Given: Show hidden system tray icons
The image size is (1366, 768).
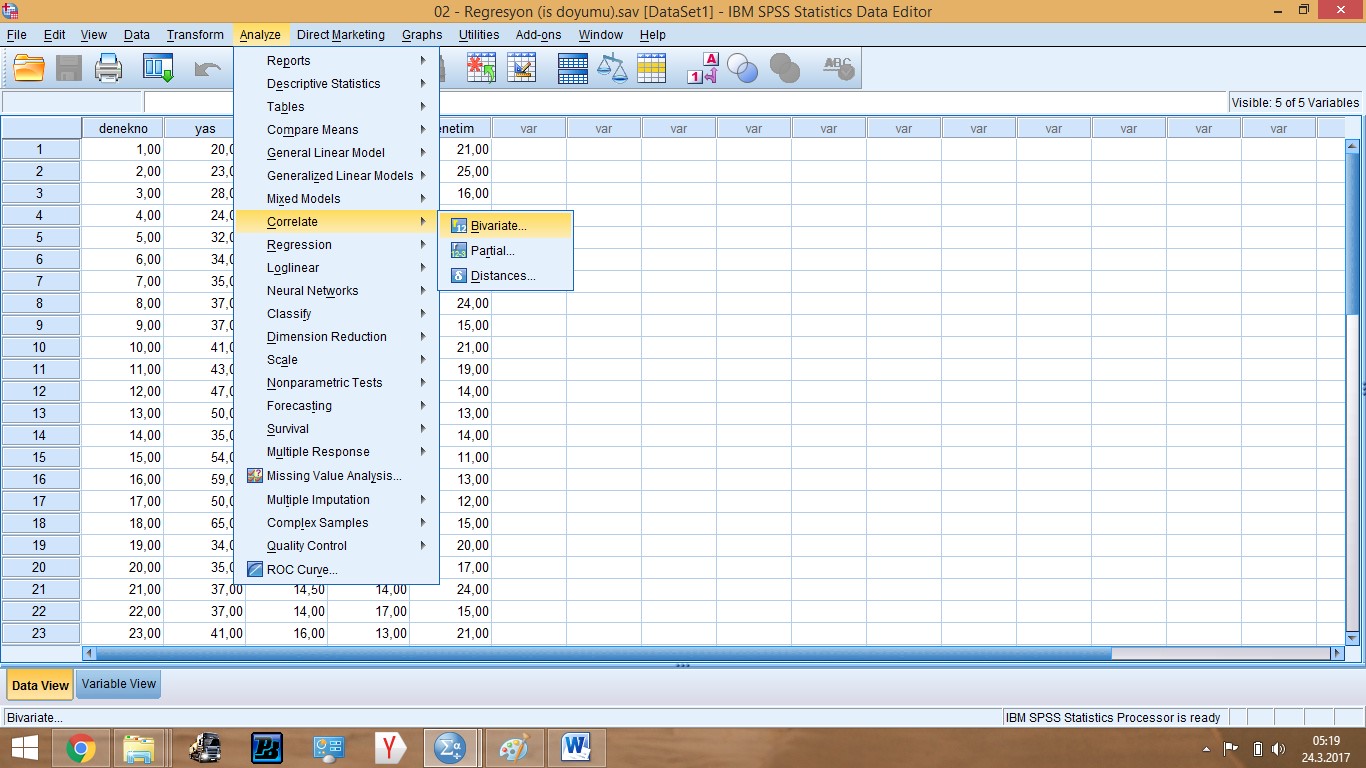Looking at the screenshot, I should (1206, 749).
